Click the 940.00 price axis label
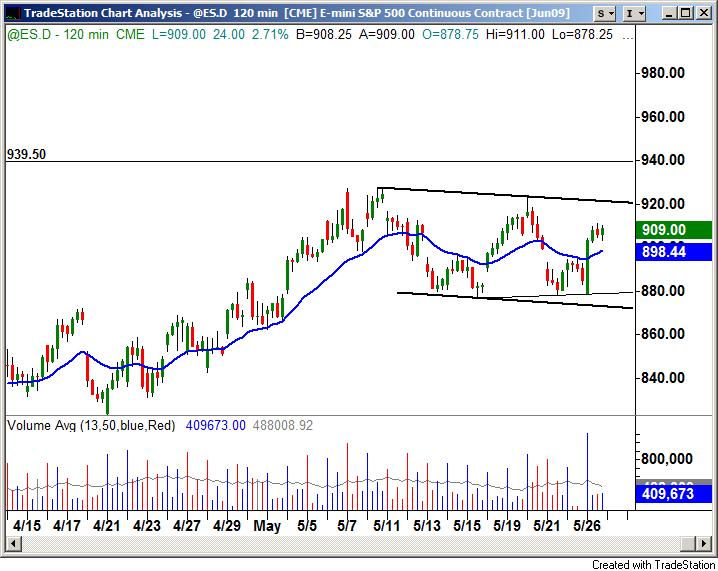 click(663, 160)
